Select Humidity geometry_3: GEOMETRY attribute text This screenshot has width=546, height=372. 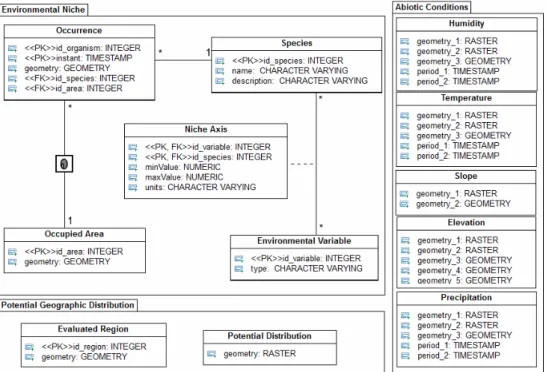point(464,62)
